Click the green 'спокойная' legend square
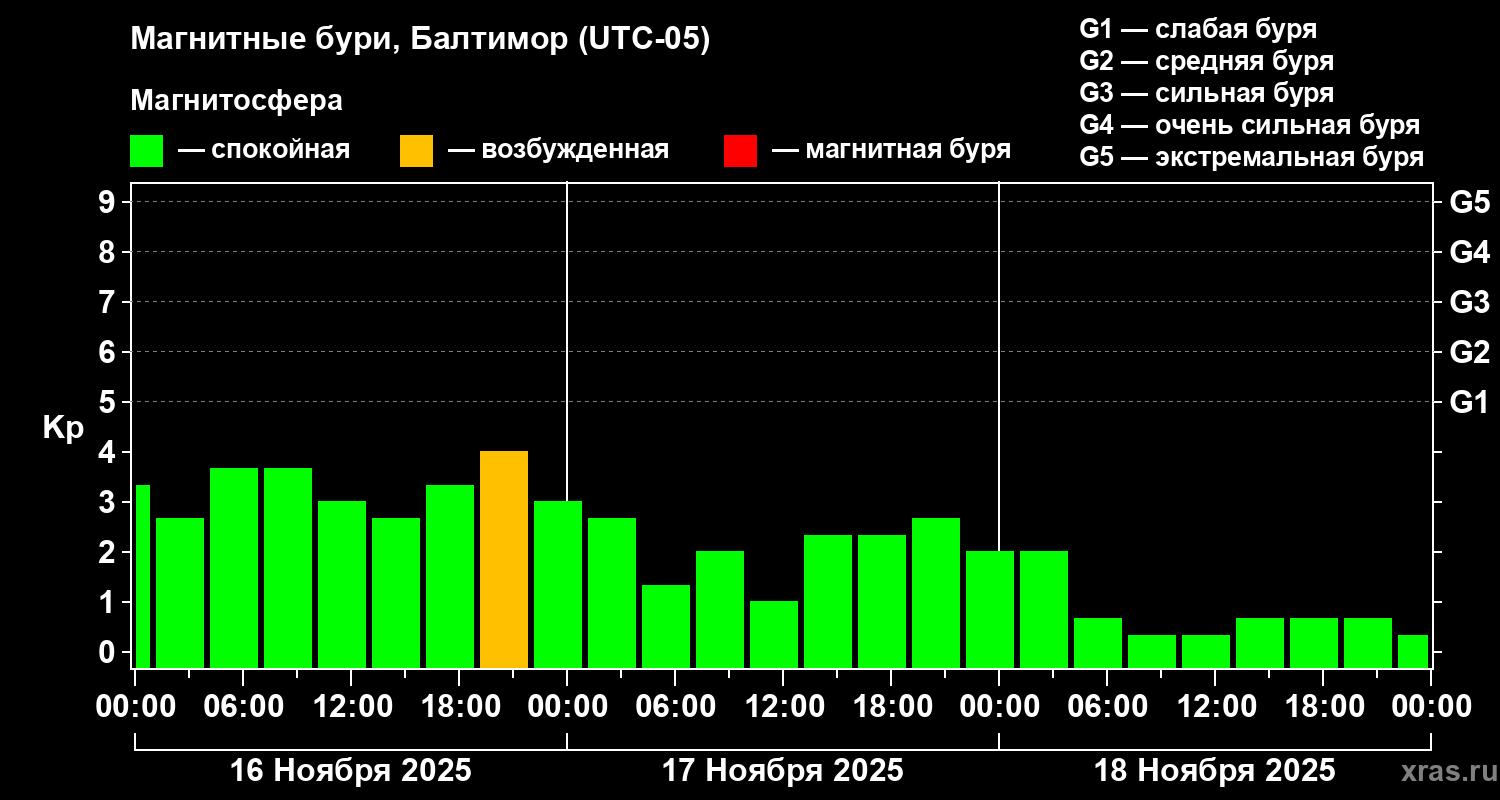Image resolution: width=1500 pixels, height=800 pixels. pyautogui.click(x=147, y=151)
